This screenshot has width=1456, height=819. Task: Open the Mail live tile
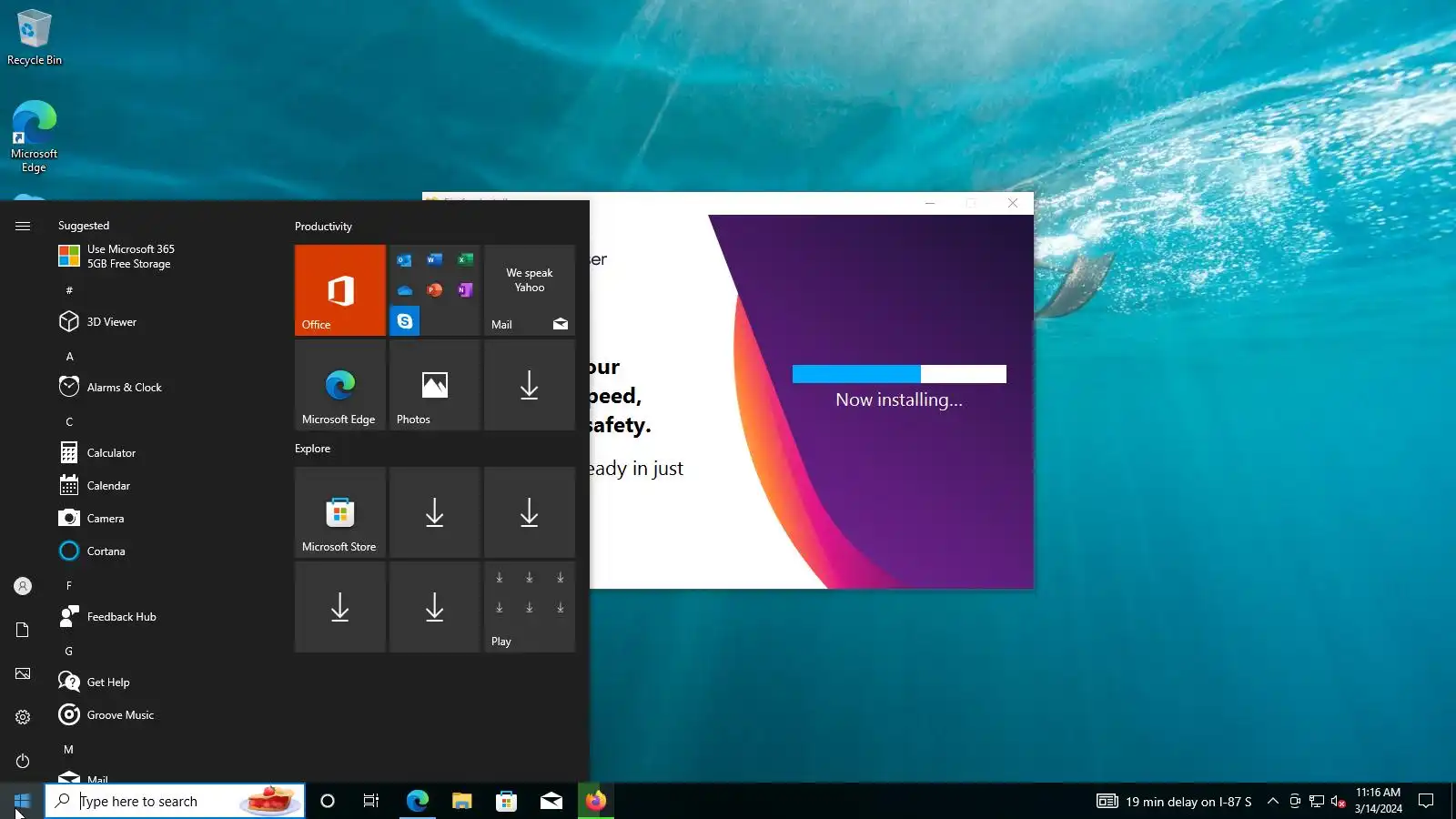[529, 290]
